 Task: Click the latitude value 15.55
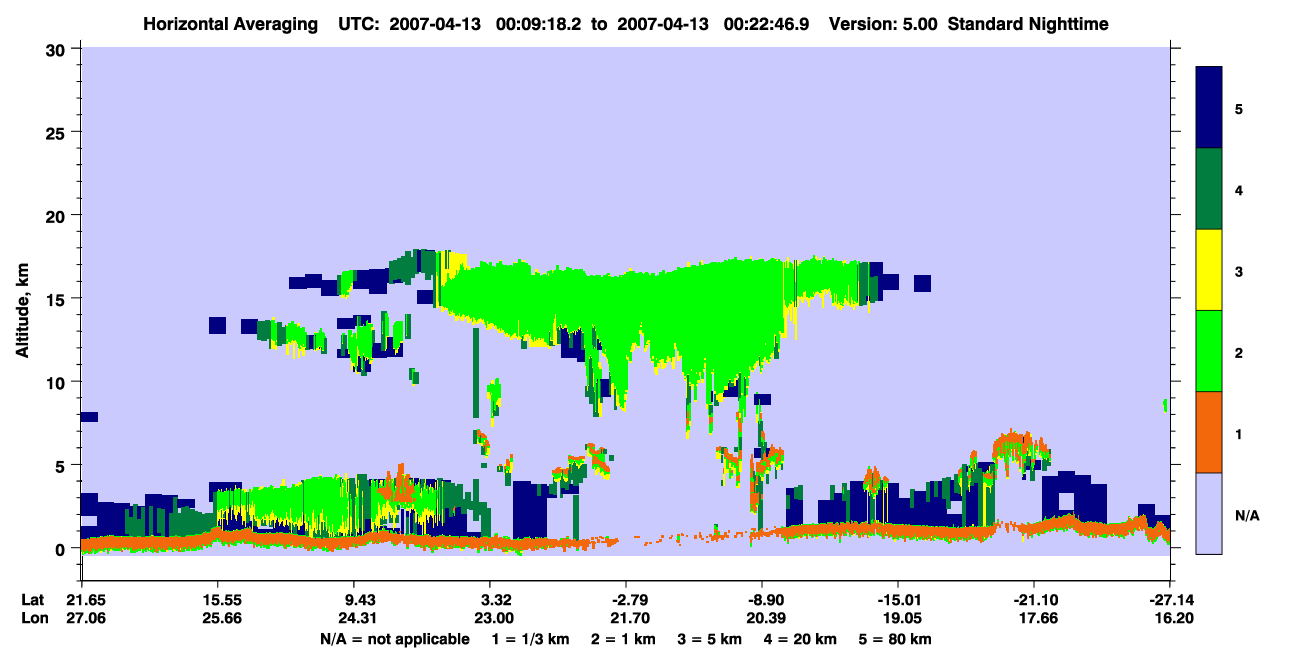pos(217,600)
